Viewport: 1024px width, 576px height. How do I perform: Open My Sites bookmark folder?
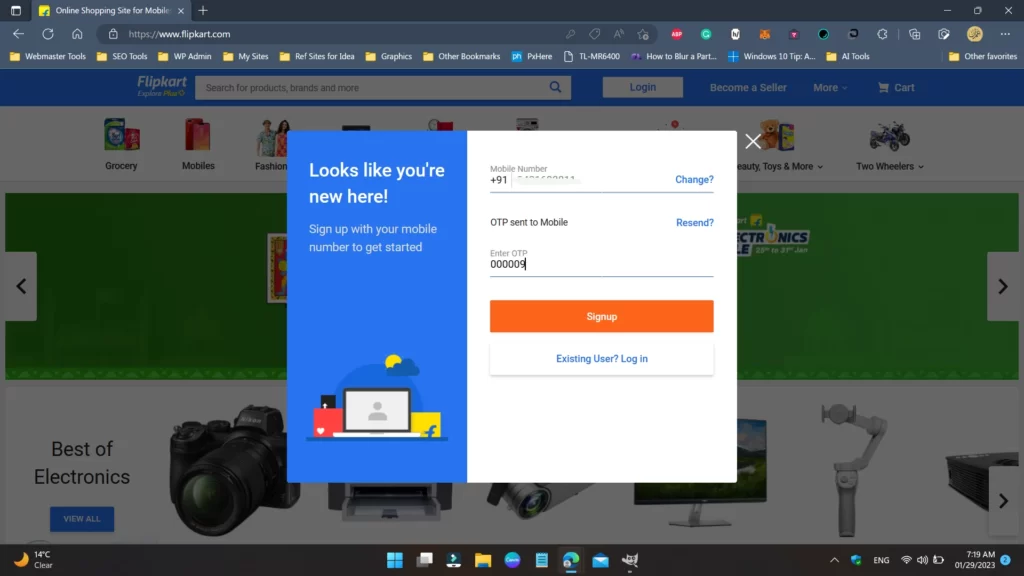tap(246, 56)
